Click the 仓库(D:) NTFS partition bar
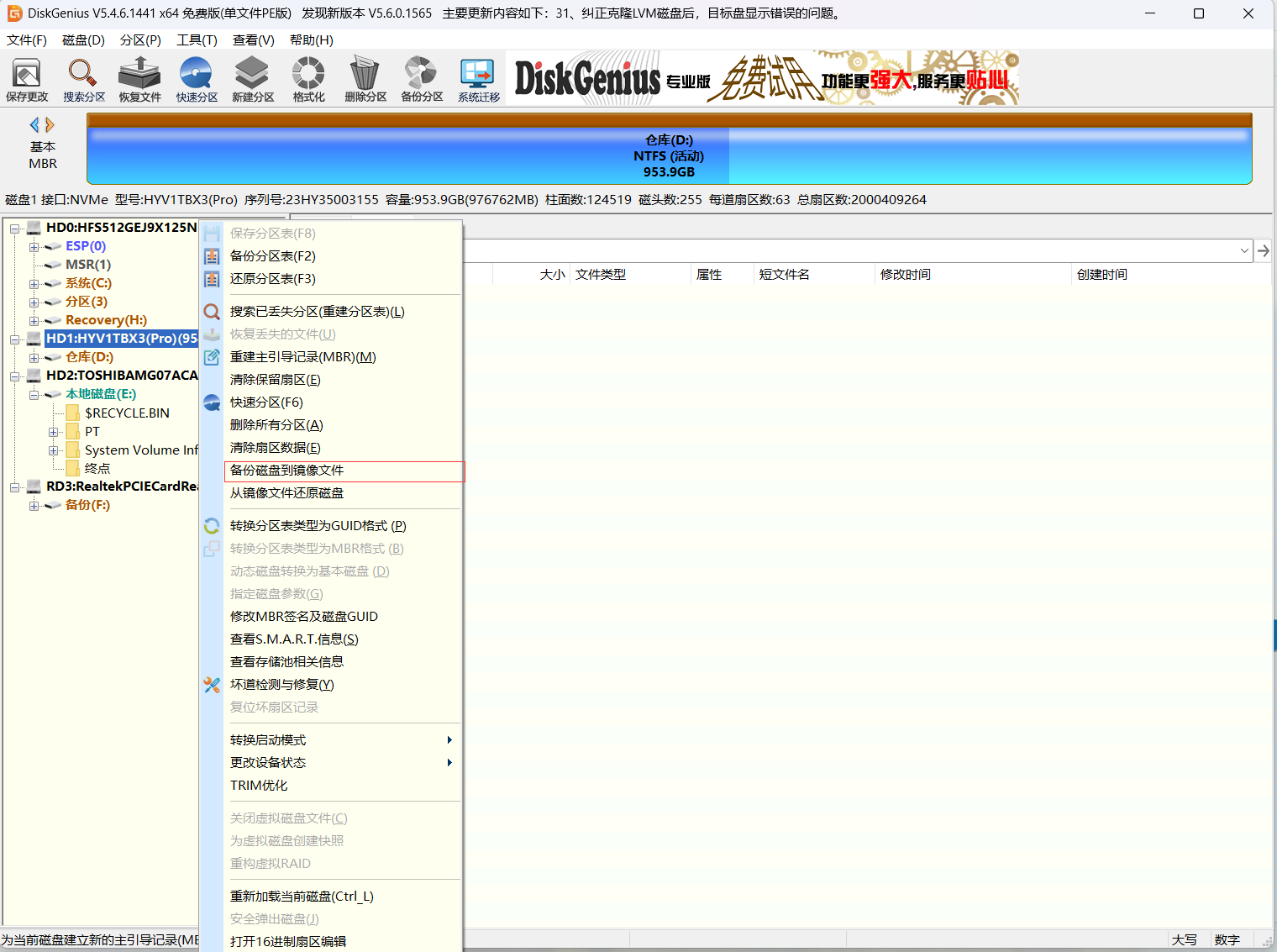Screen dimensions: 1277x952 (669, 150)
